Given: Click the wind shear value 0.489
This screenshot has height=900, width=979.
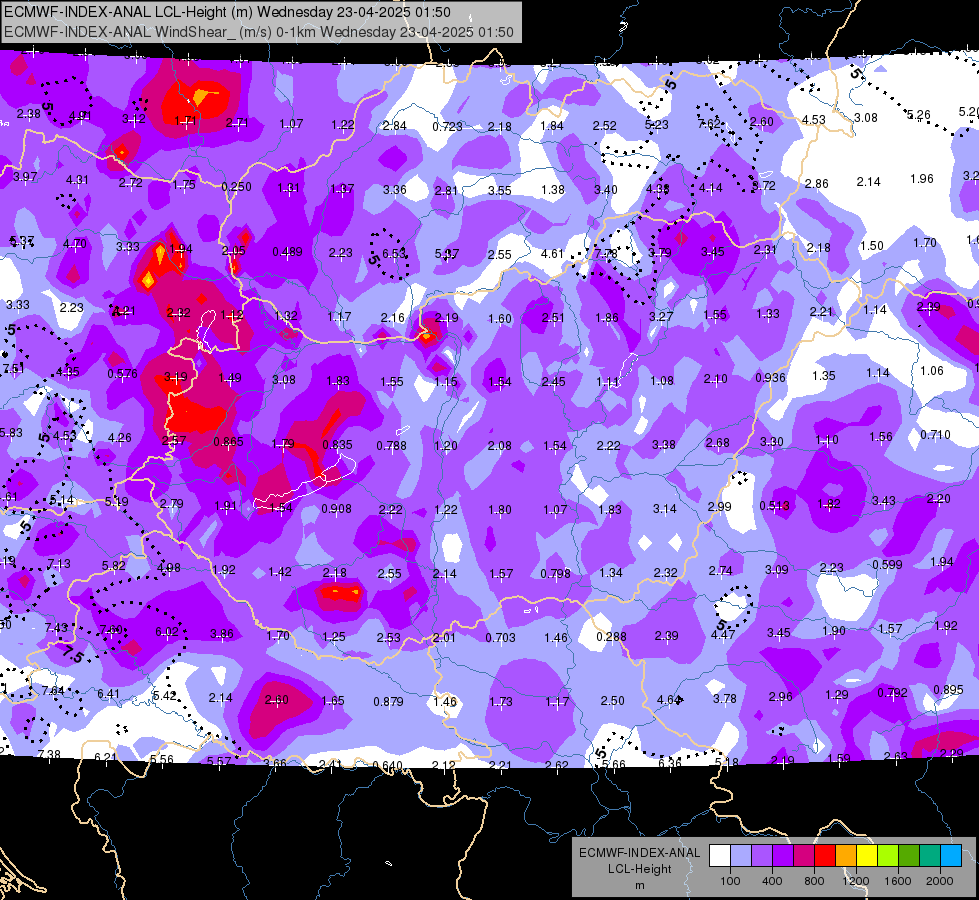Looking at the screenshot, I should tap(287, 252).
